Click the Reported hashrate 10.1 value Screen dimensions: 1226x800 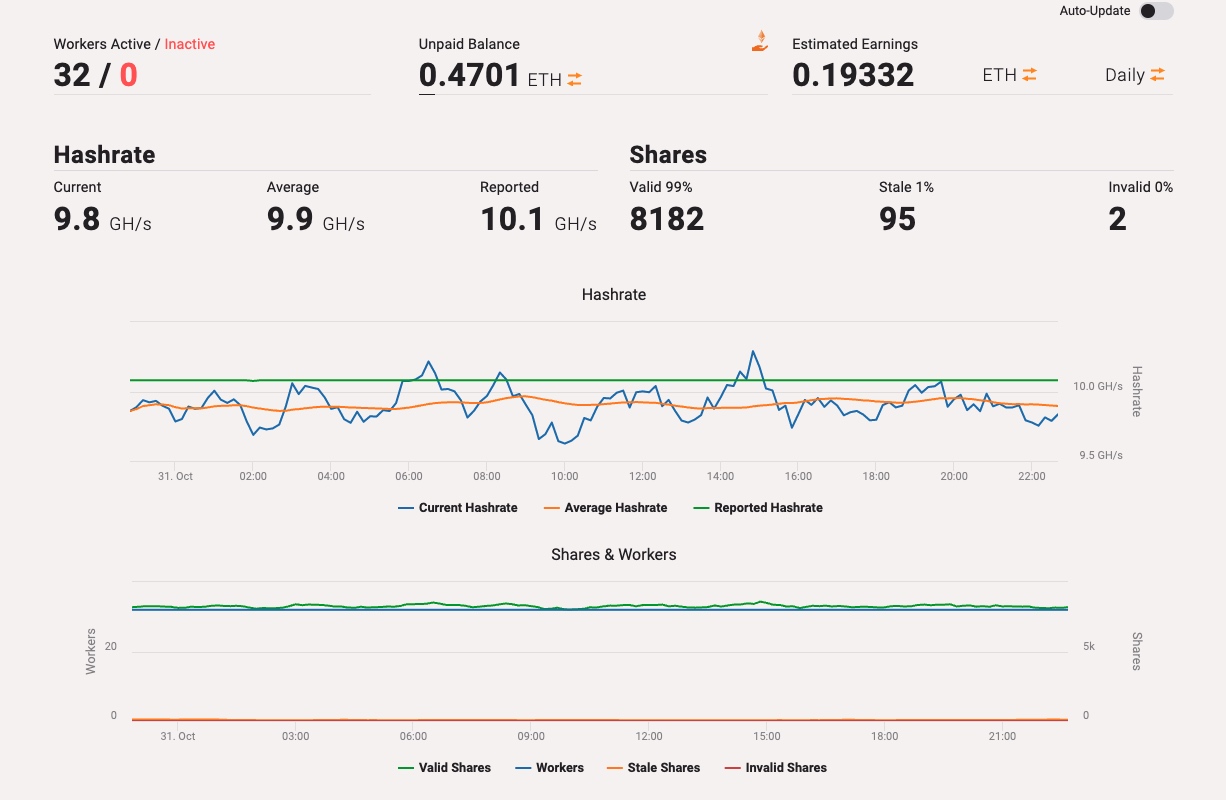pos(512,218)
